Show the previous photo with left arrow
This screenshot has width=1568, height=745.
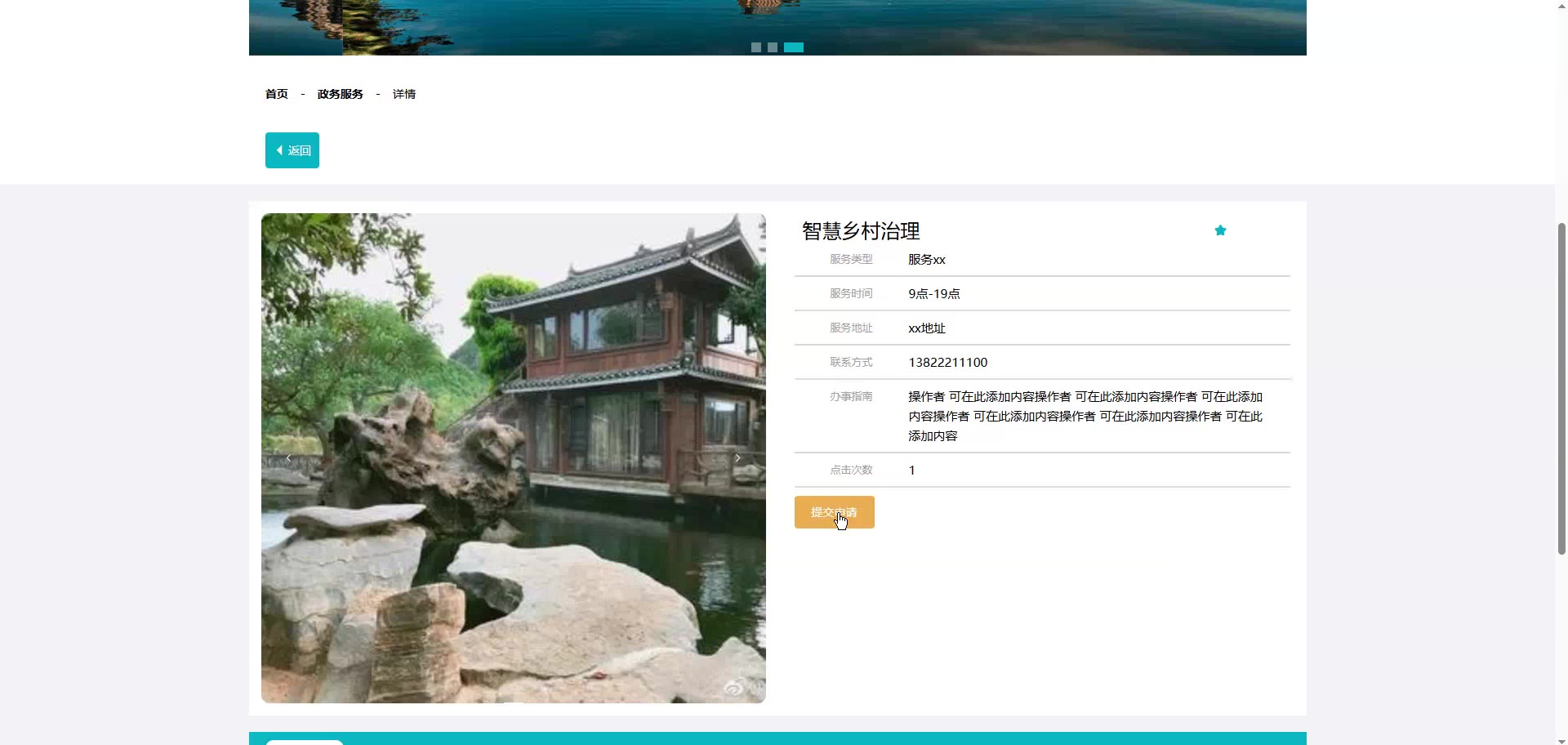coord(288,458)
